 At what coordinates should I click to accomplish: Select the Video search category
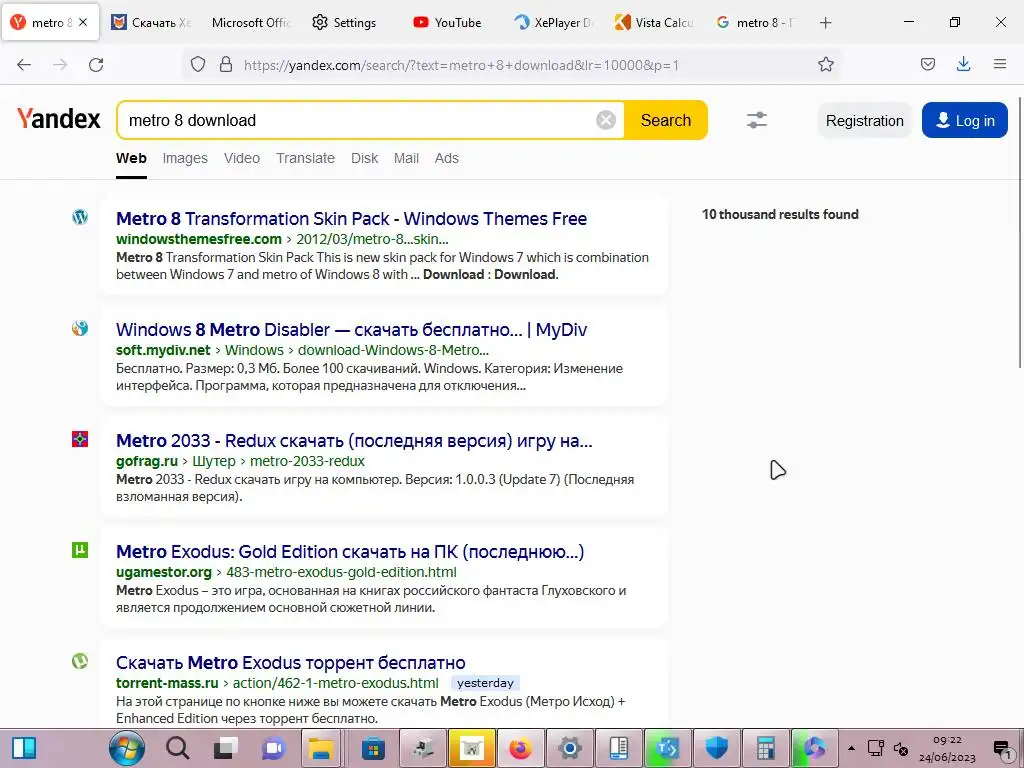pyautogui.click(x=242, y=159)
